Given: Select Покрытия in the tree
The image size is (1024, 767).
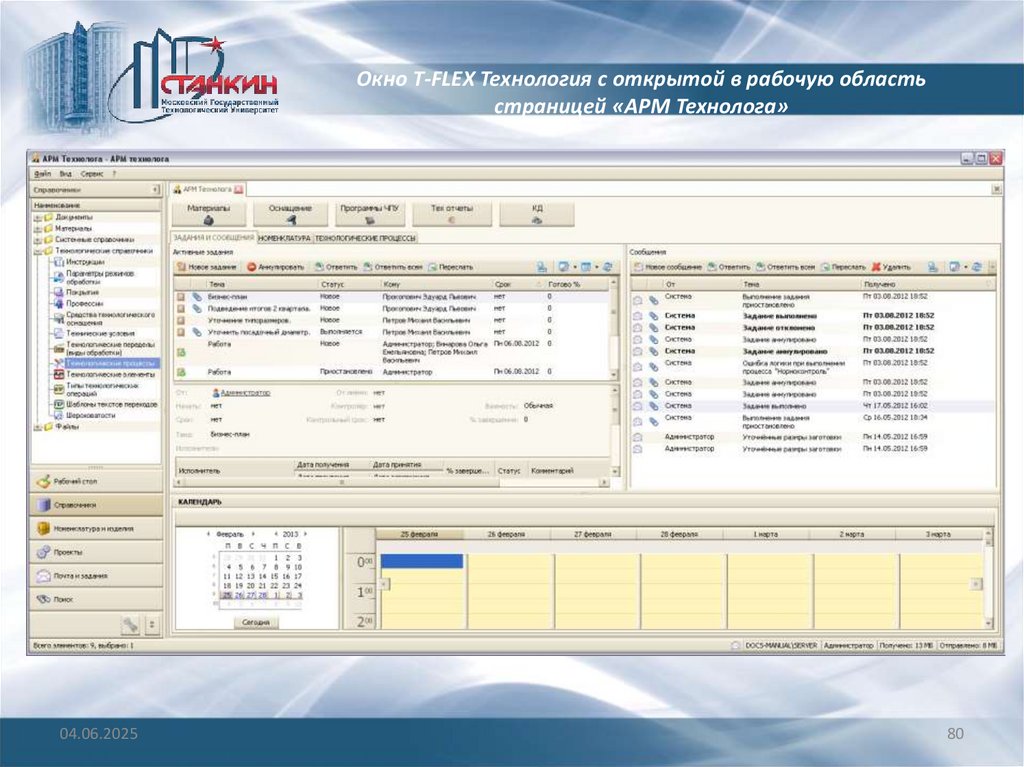Looking at the screenshot, I should click(x=82, y=293).
